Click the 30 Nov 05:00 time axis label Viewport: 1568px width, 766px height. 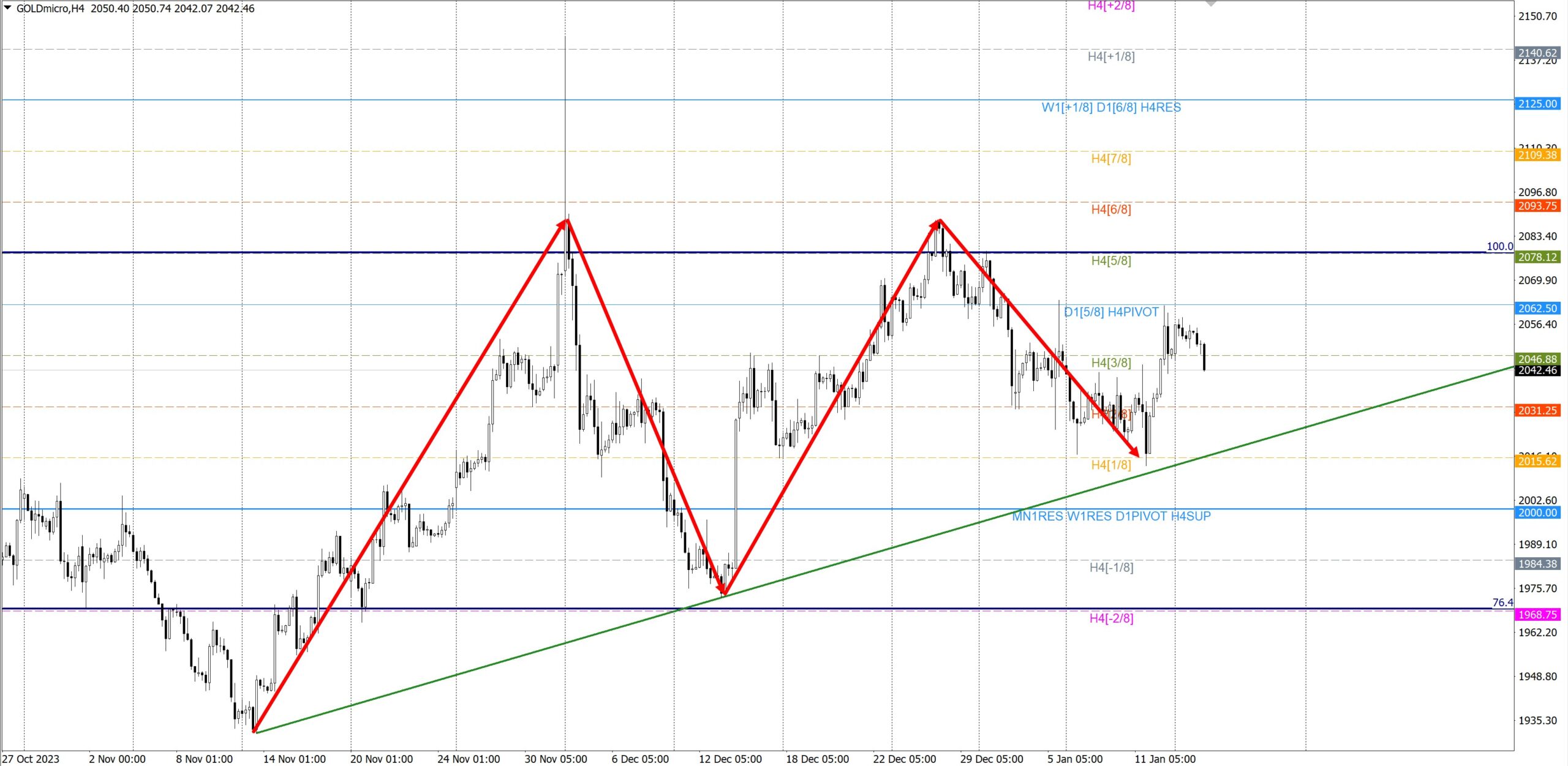pos(556,759)
